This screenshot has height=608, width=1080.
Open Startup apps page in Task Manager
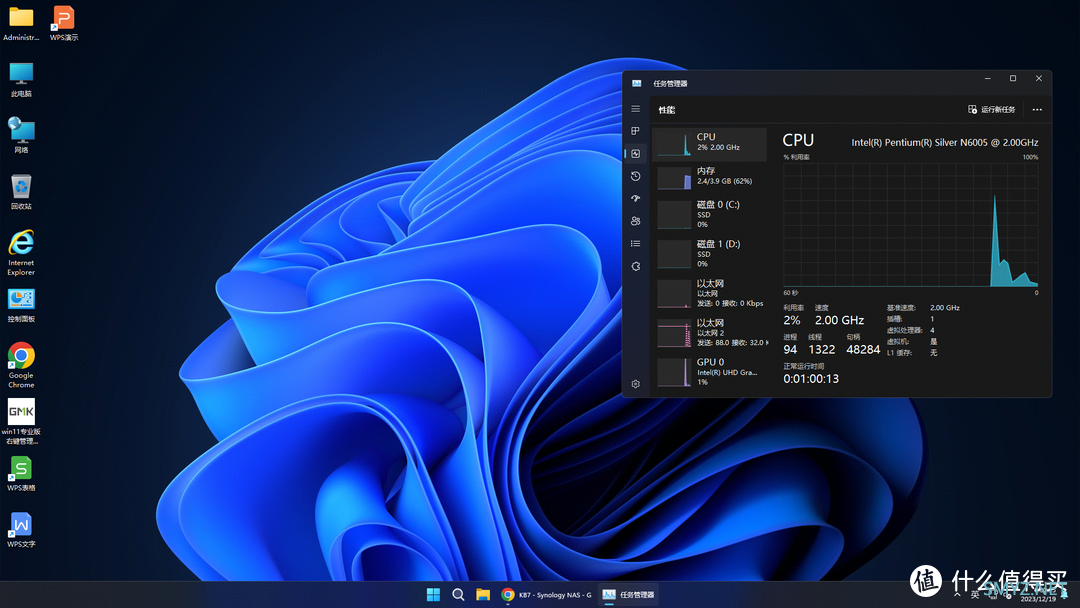point(636,198)
